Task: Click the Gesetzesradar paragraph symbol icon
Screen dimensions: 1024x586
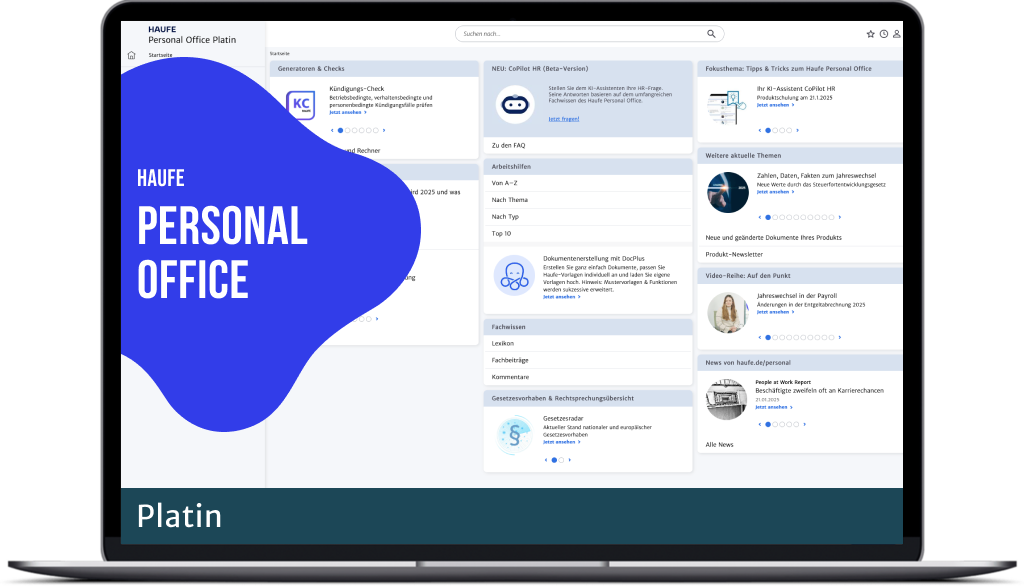Action: click(514, 435)
